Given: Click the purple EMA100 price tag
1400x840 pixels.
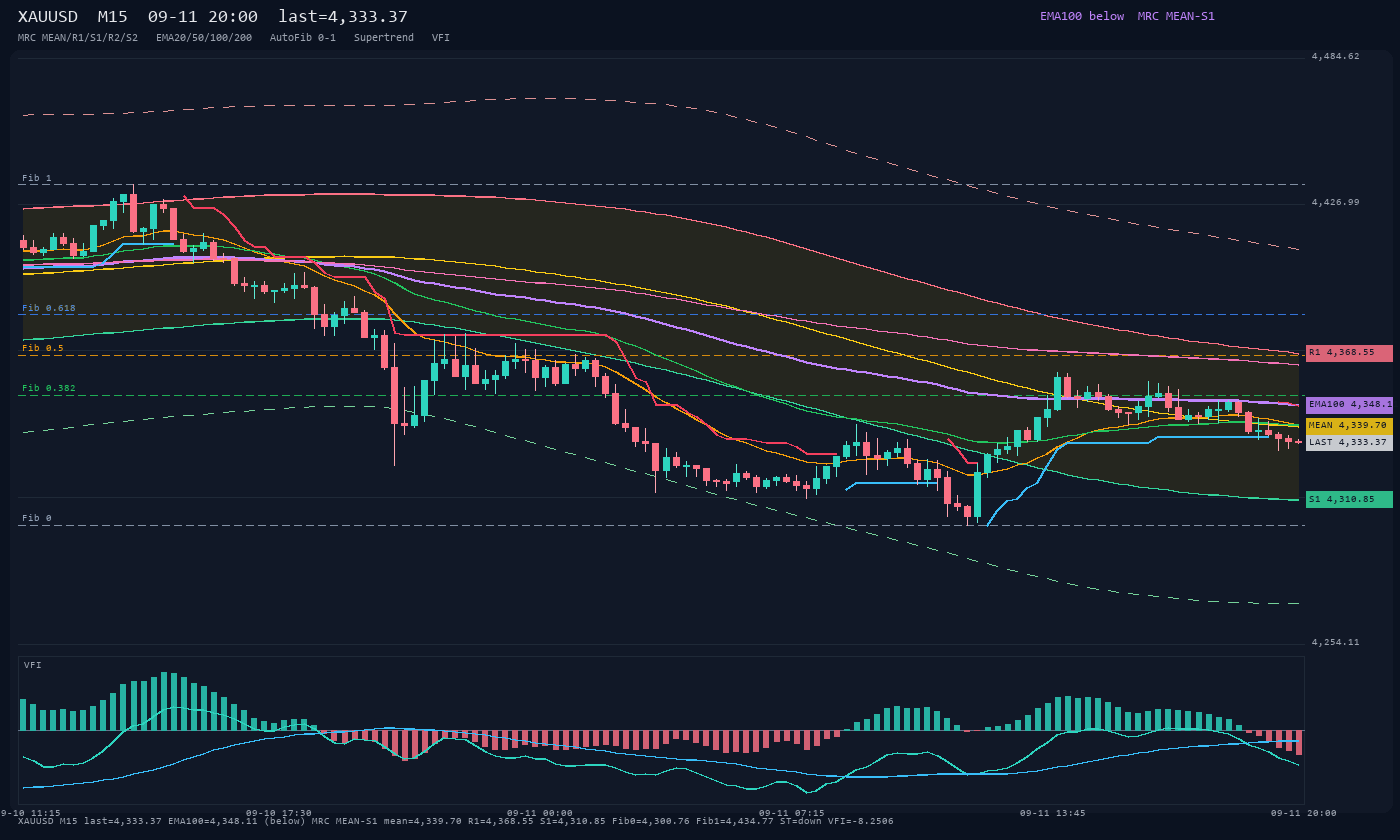Looking at the screenshot, I should (x=1349, y=405).
